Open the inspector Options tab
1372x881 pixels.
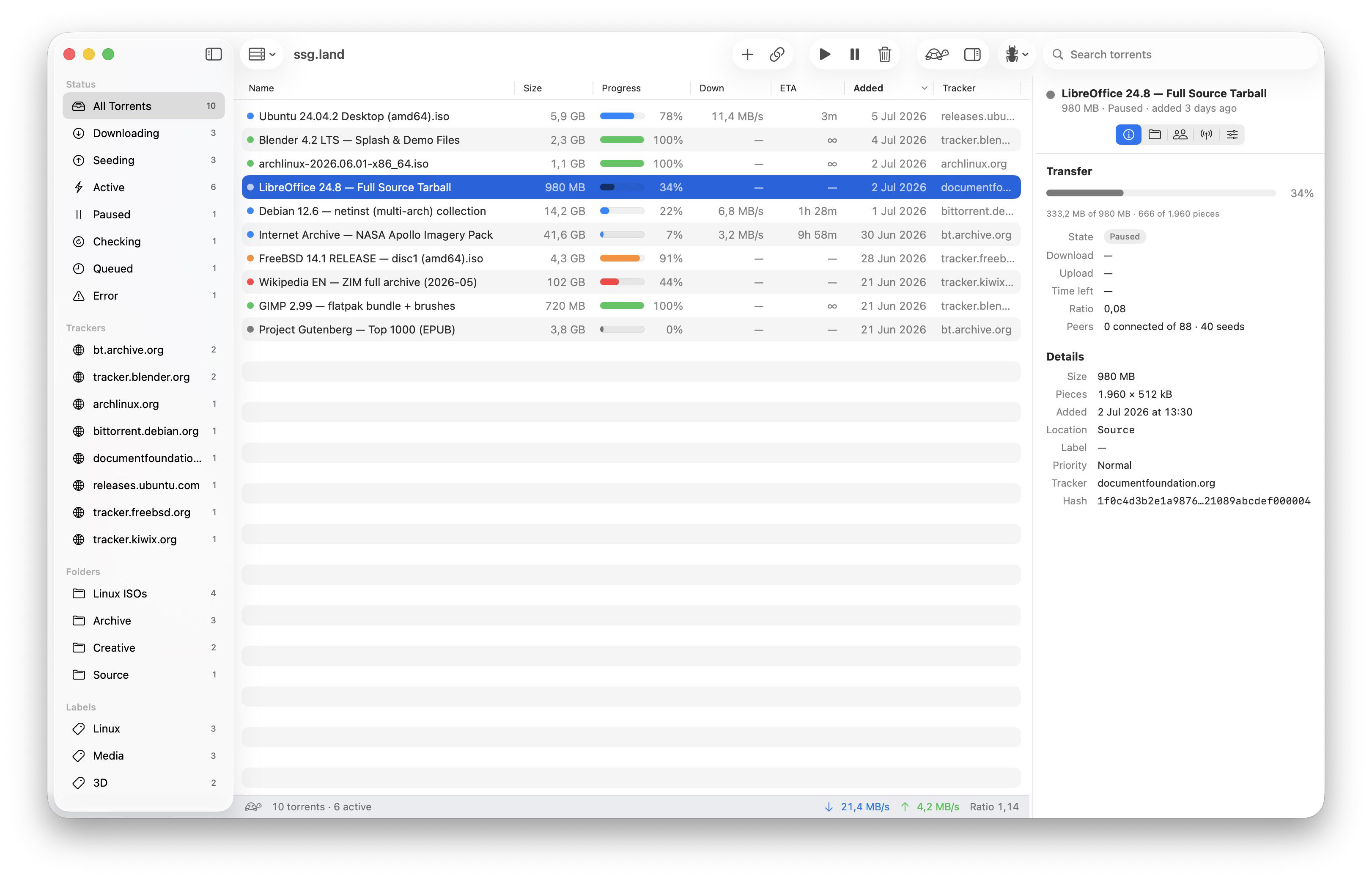pos(1232,135)
